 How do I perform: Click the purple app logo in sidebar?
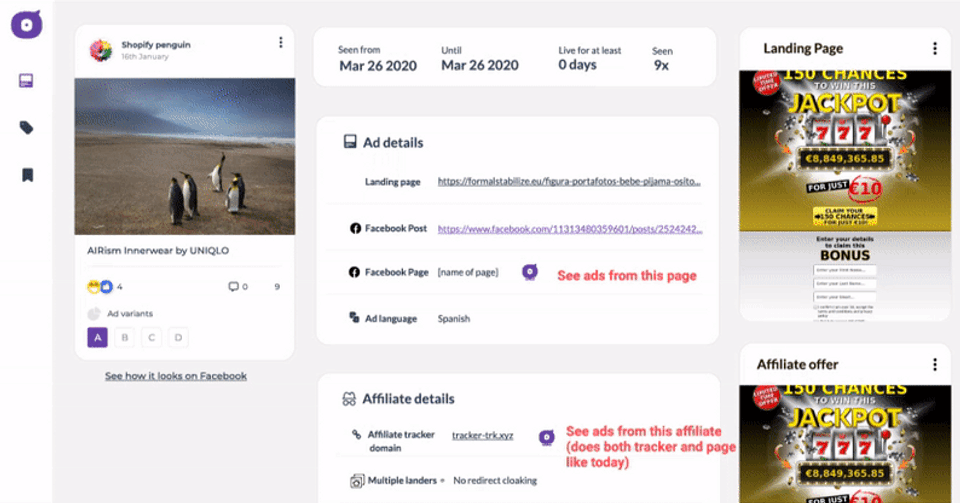[x=26, y=24]
